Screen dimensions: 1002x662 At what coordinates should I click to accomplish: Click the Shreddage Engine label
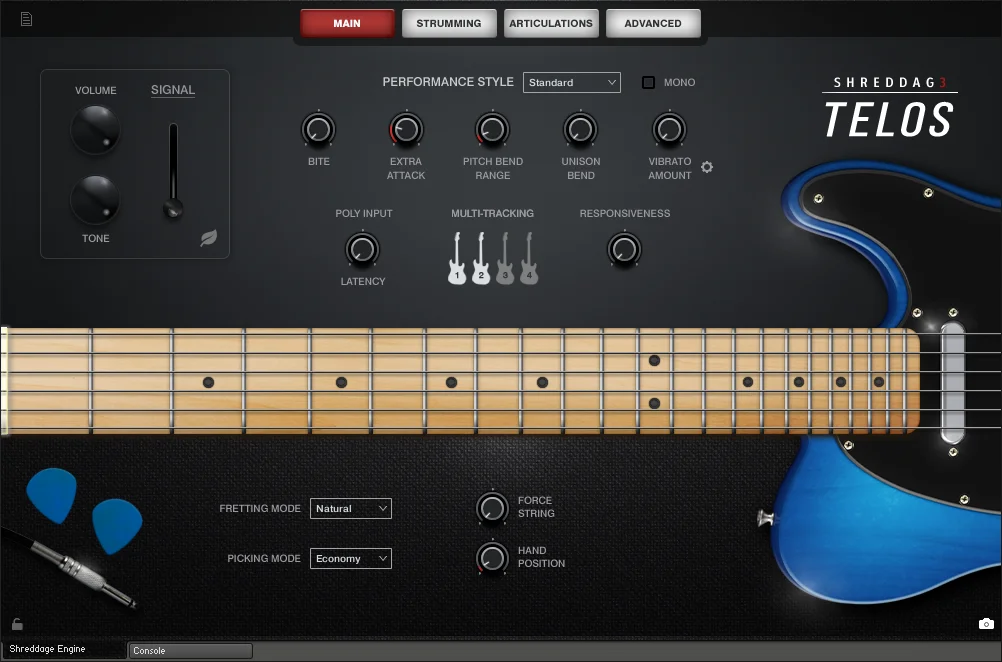coord(47,649)
